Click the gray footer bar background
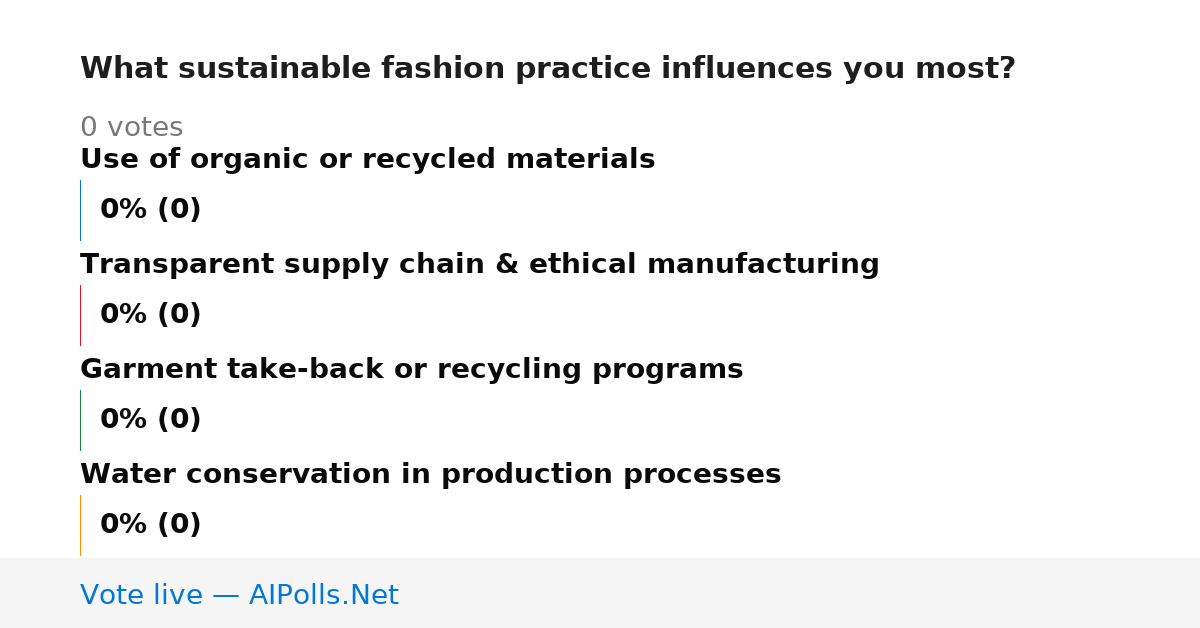 coord(800,593)
